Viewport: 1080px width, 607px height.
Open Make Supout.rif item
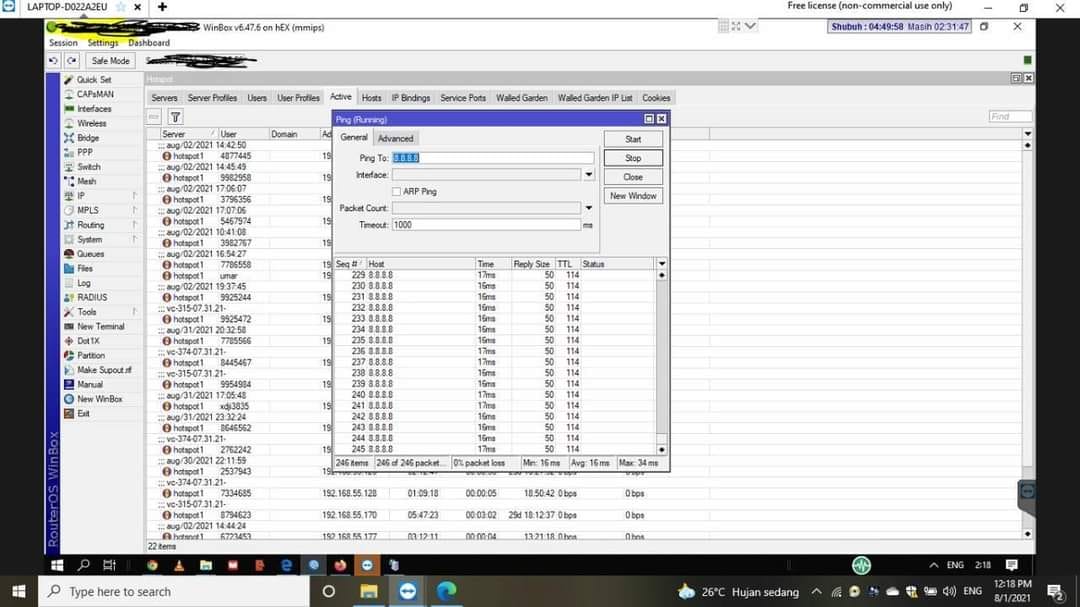point(104,370)
